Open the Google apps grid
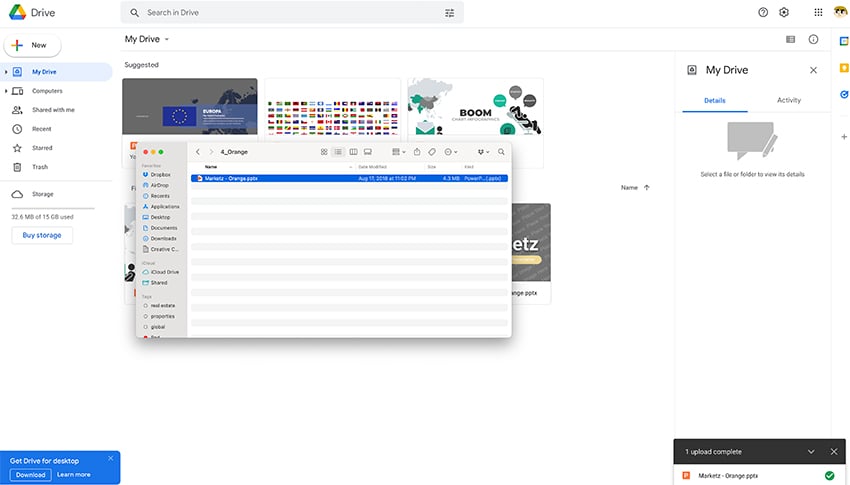The image size is (850, 485). point(818,12)
